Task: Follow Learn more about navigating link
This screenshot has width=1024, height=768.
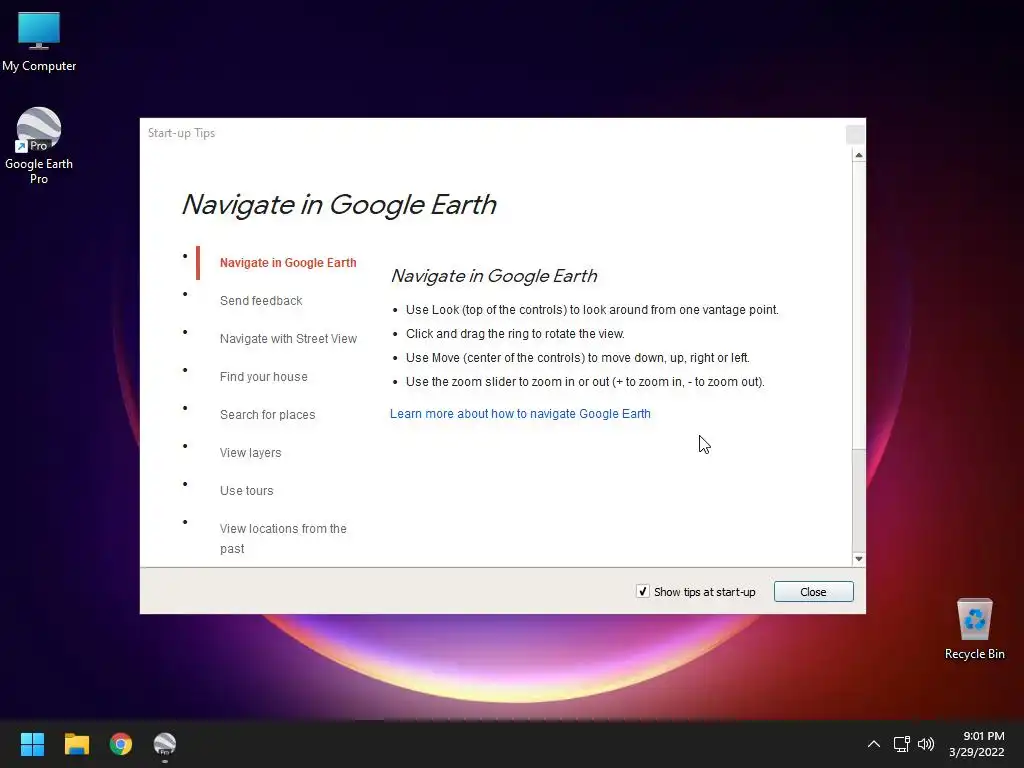Action: tap(520, 413)
